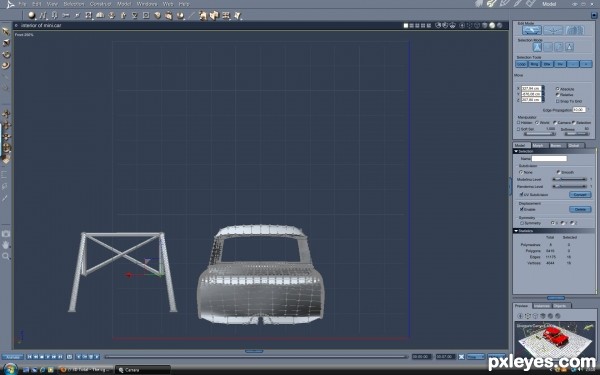Click the collapse handle above the Preview panel
The image size is (600, 375).
pos(556,298)
